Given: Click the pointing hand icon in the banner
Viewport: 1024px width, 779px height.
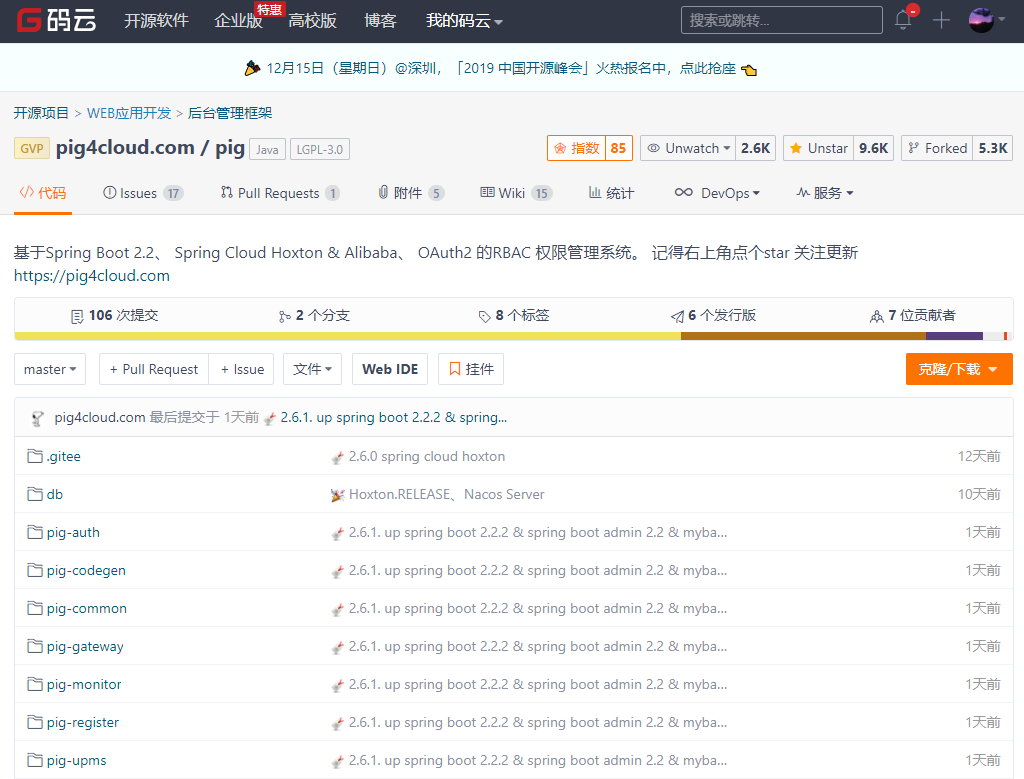Looking at the screenshot, I should (749, 69).
